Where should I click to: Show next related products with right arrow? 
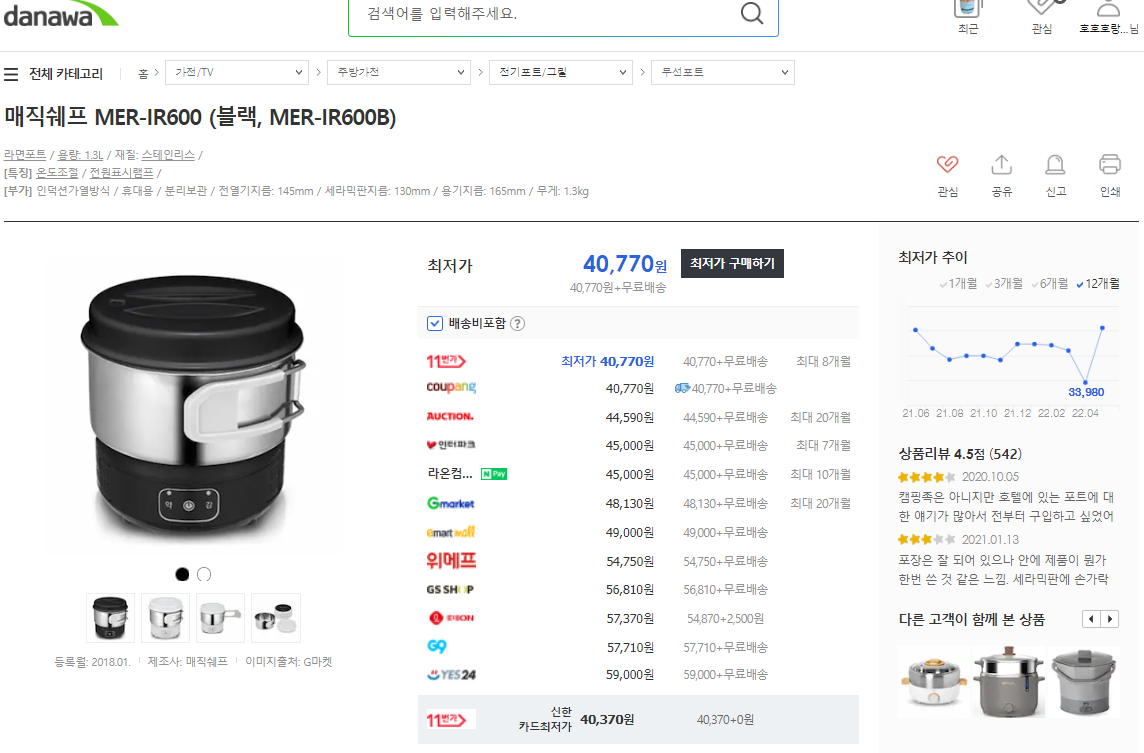point(1110,619)
